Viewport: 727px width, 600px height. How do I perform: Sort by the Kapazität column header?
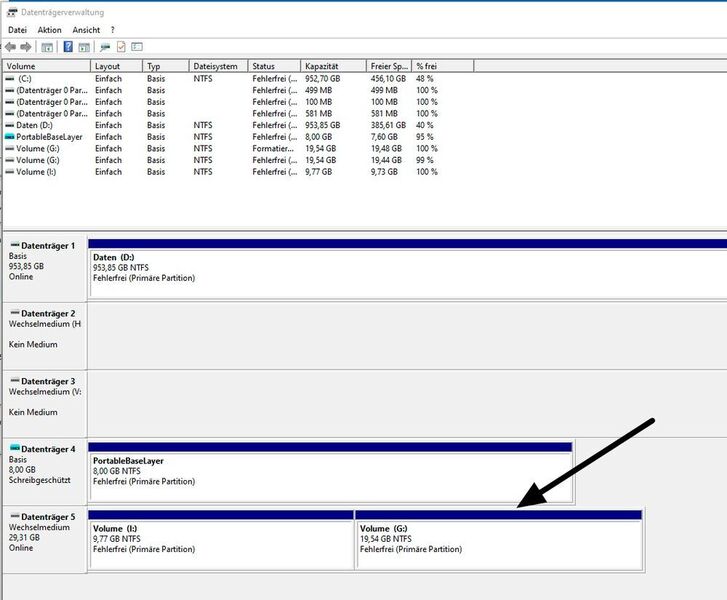coord(333,66)
